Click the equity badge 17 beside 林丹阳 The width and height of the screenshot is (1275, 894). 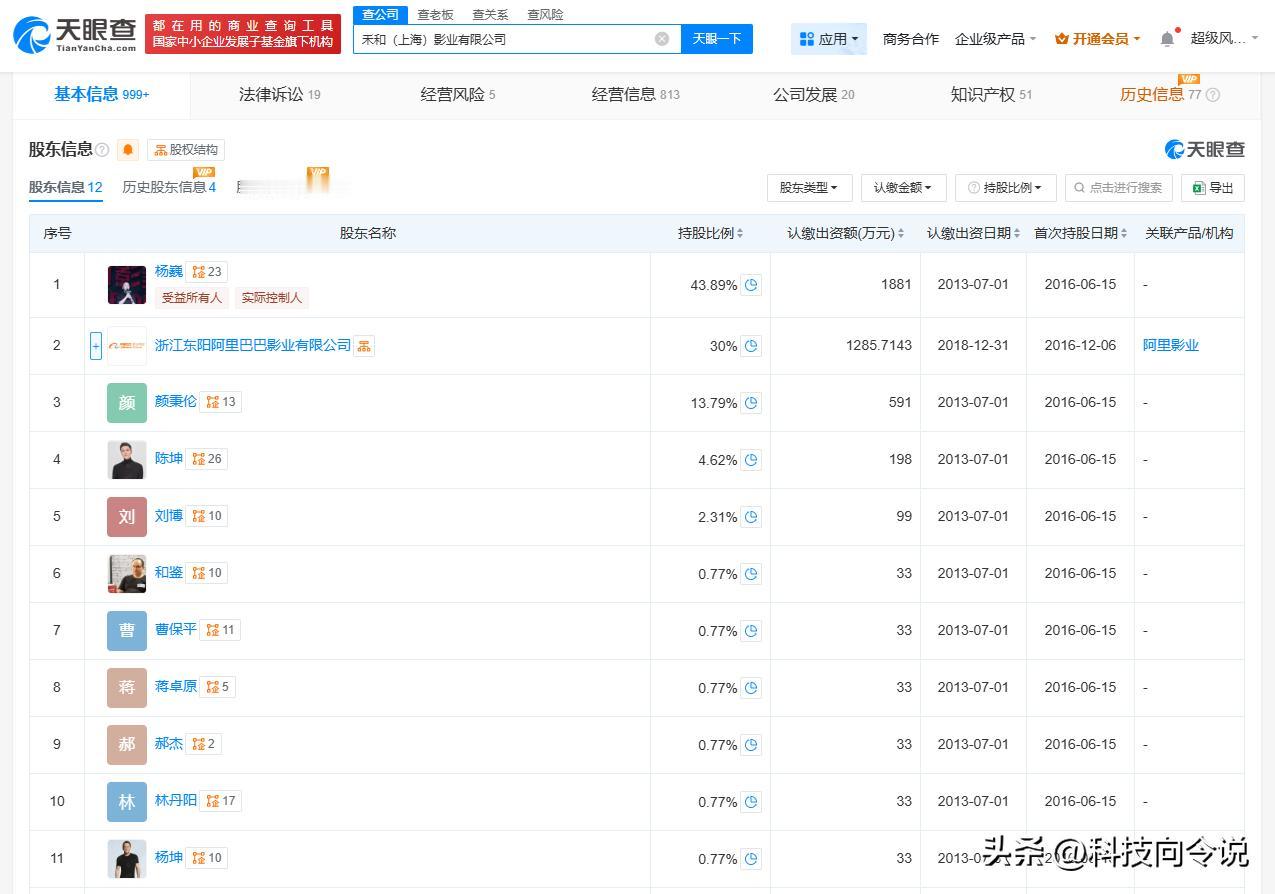pyautogui.click(x=221, y=801)
